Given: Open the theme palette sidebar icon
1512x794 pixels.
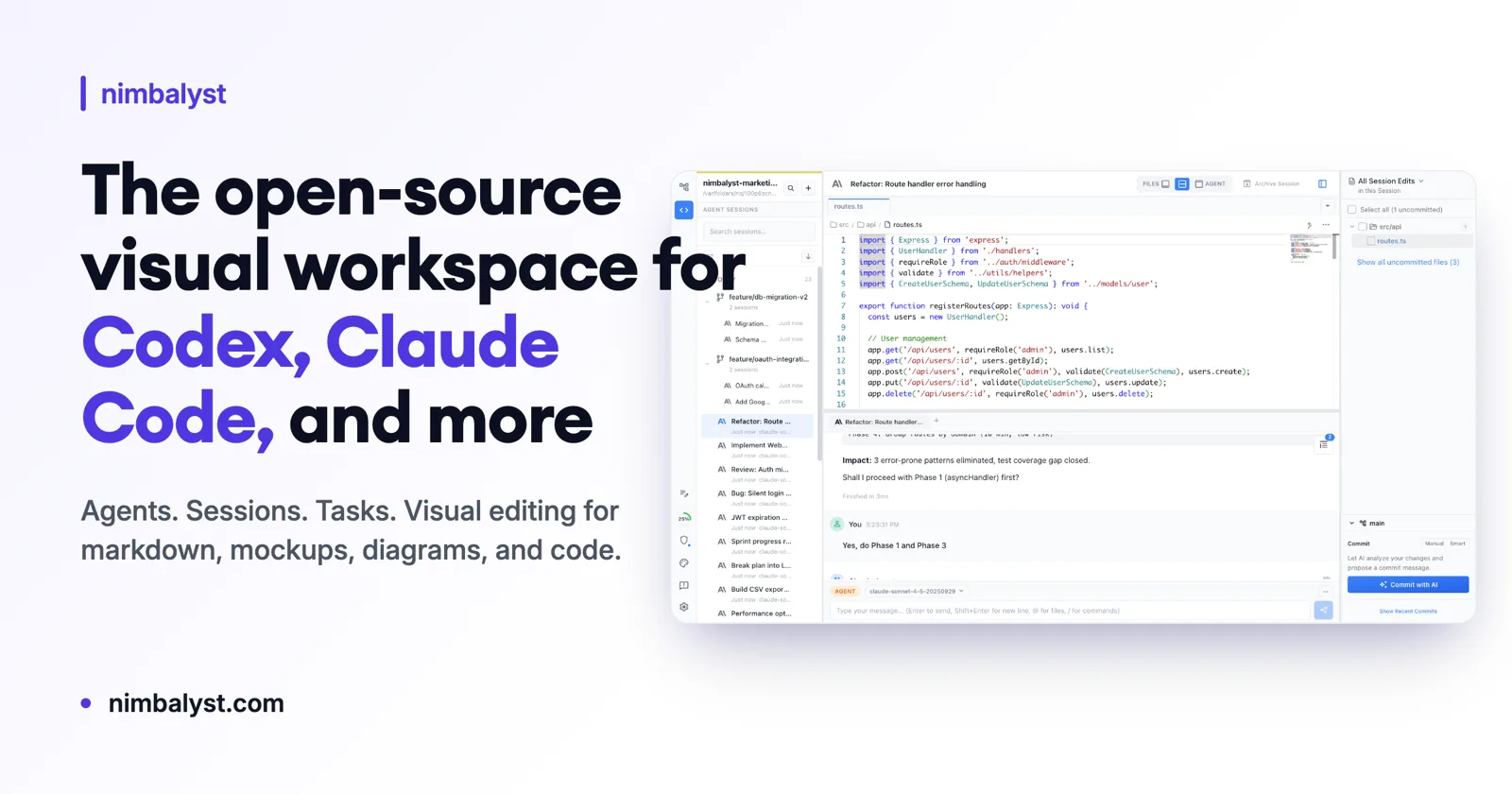Looking at the screenshot, I should pos(684,563).
